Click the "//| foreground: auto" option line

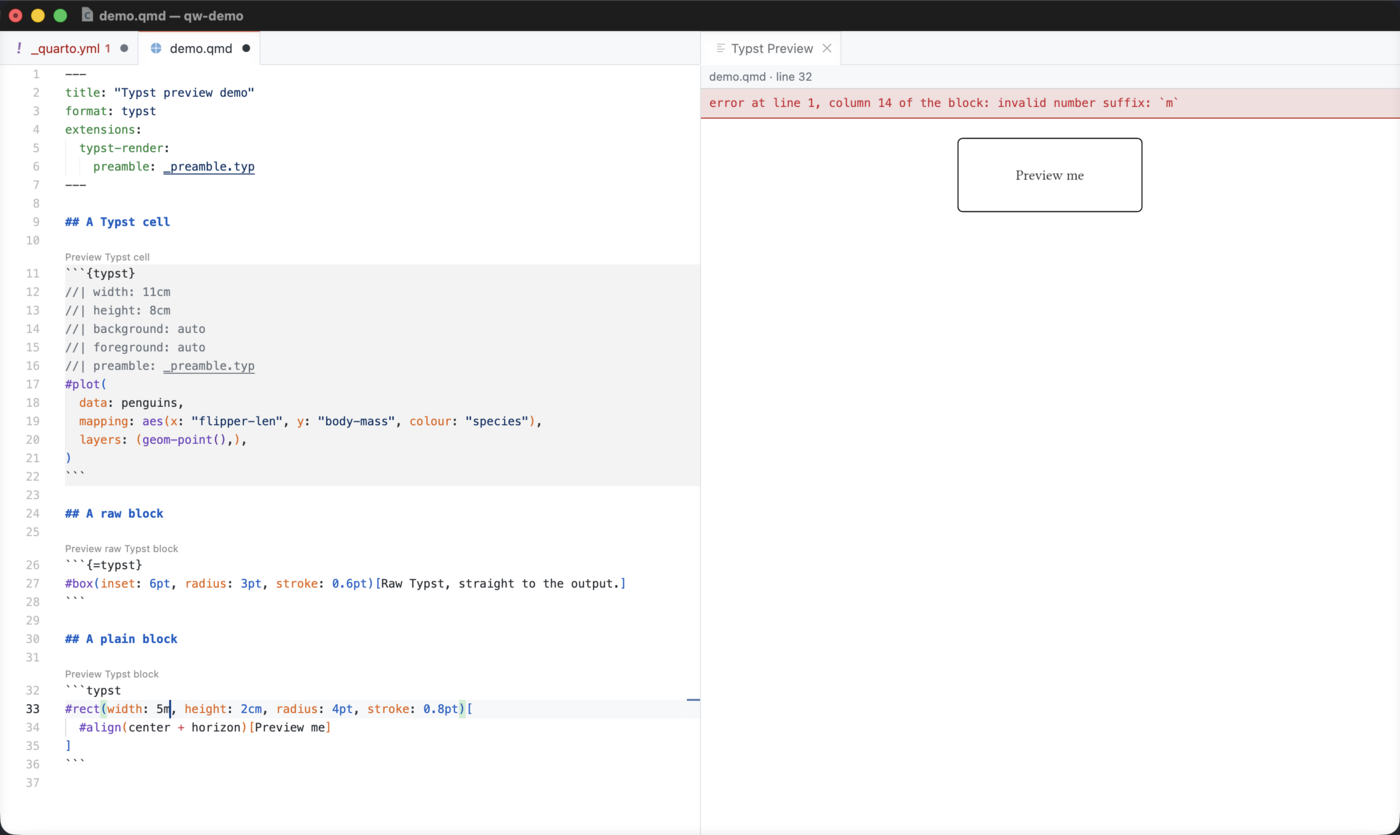pyautogui.click(x=135, y=348)
